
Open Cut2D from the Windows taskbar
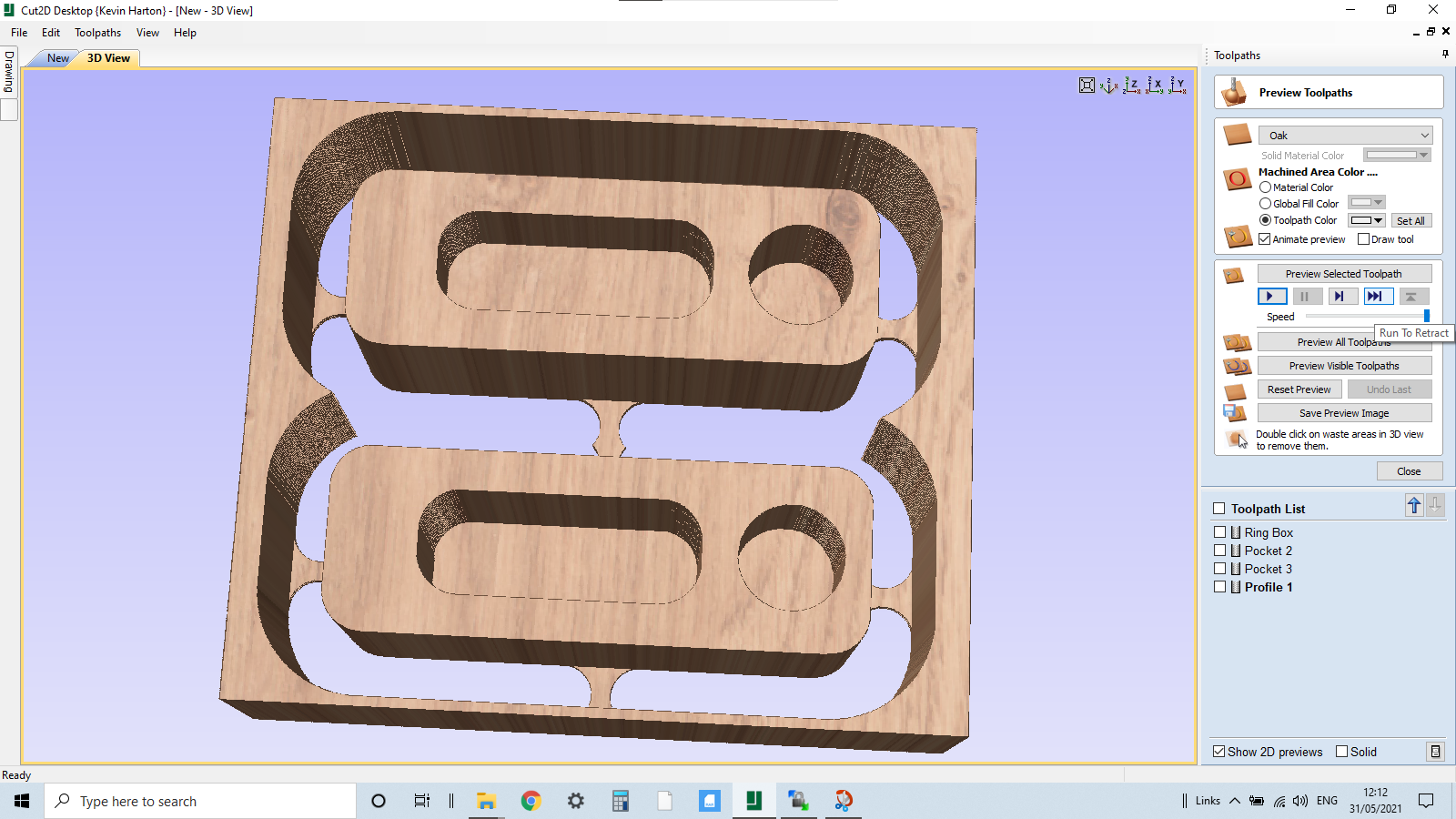click(x=753, y=801)
